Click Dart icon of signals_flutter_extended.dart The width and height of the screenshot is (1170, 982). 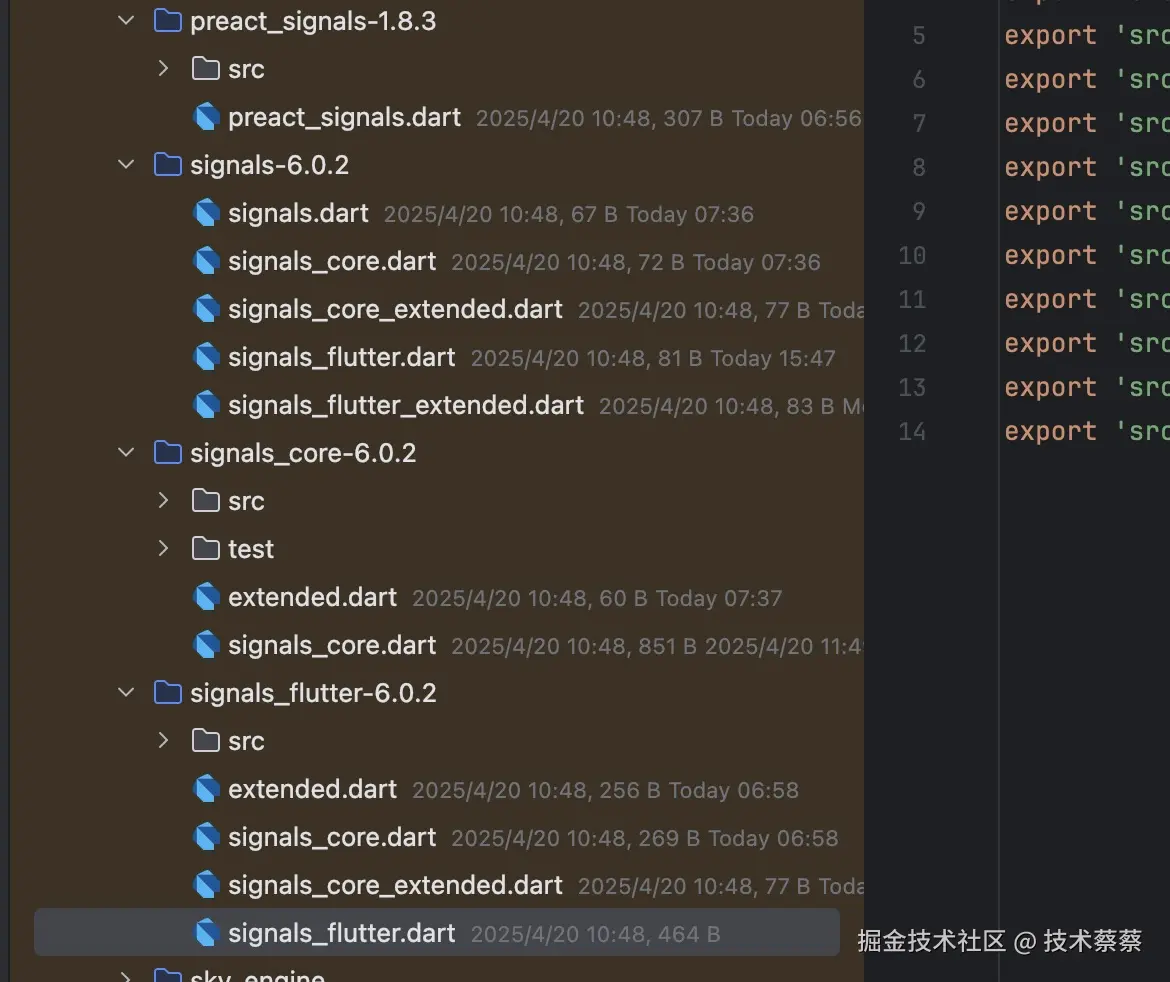(207, 404)
